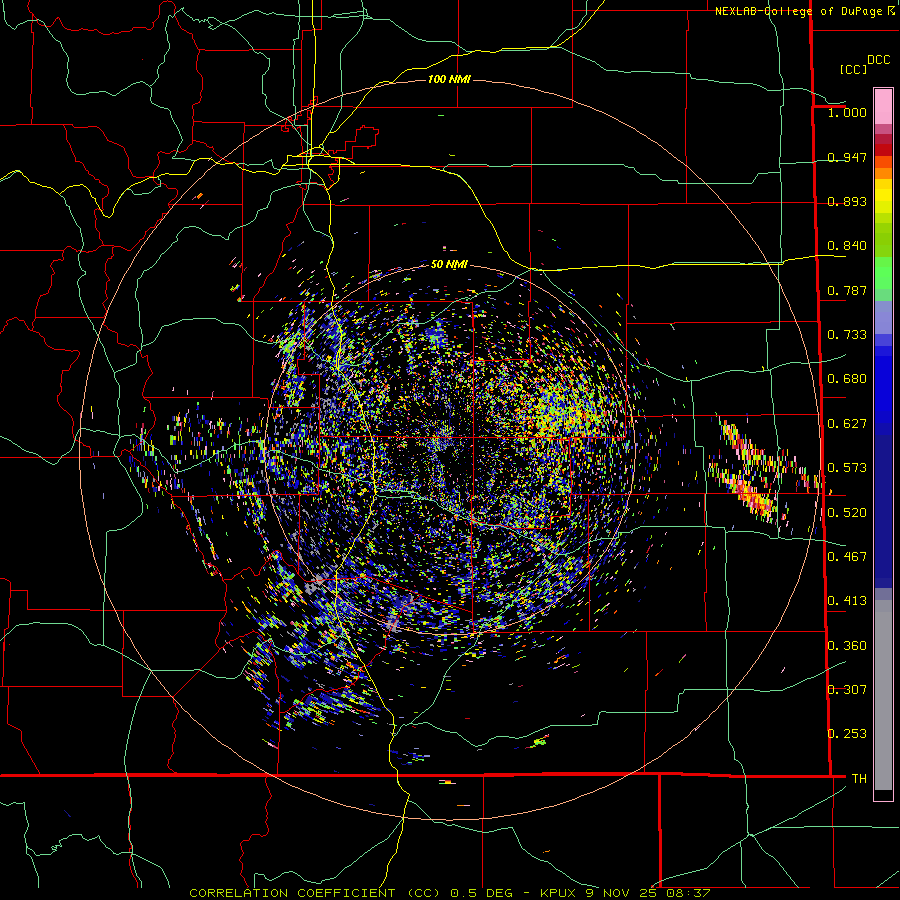The image size is (900, 900).
Task: Click the 0.253 scale value
Action: [x=847, y=734]
